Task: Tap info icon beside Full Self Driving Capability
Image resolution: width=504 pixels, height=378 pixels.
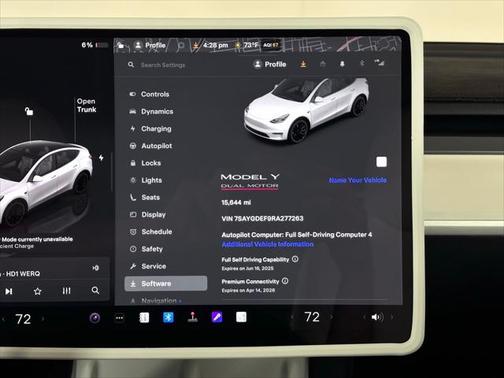Action: pos(295,259)
